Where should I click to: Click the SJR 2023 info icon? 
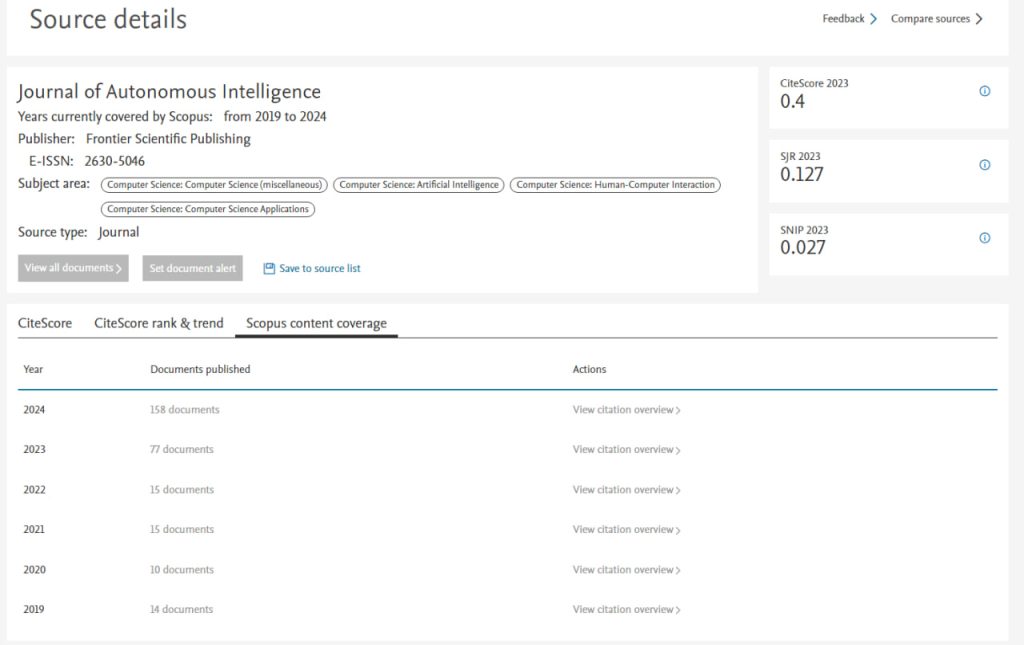click(984, 165)
